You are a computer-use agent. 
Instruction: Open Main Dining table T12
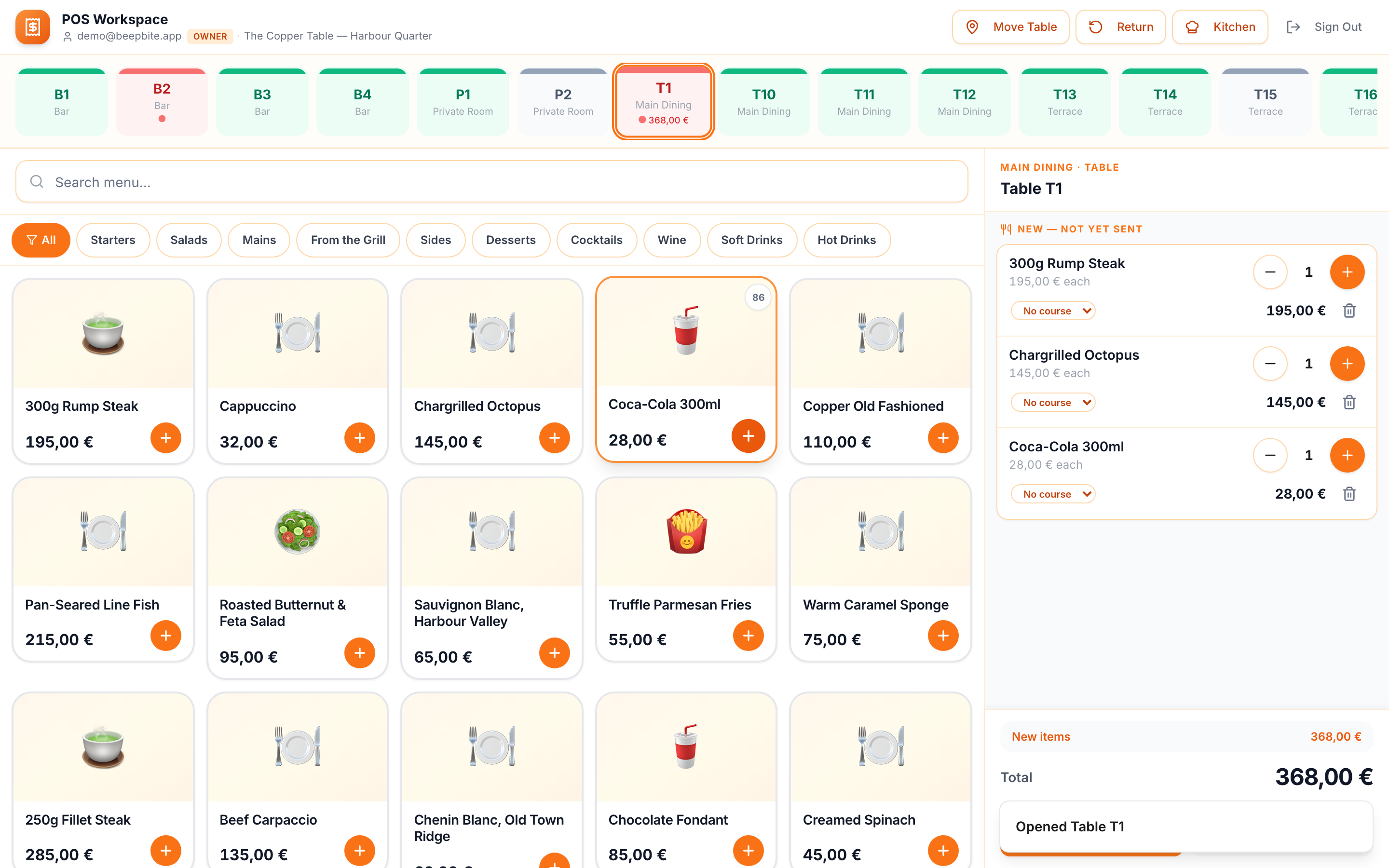(964, 102)
